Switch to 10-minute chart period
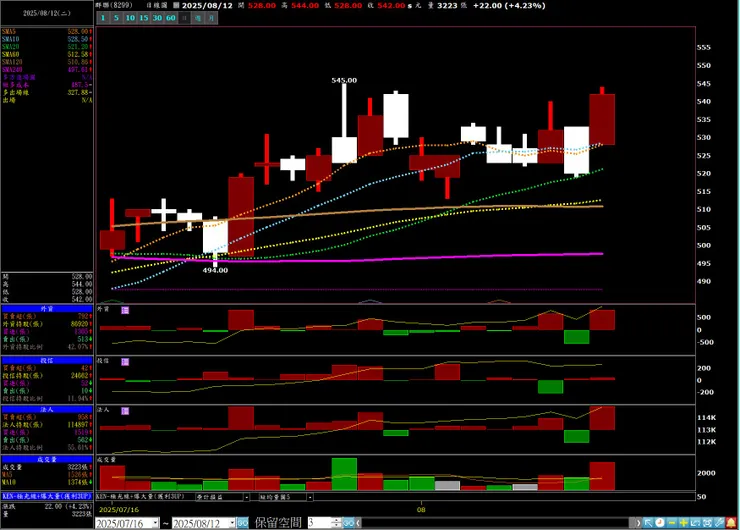 coord(130,18)
